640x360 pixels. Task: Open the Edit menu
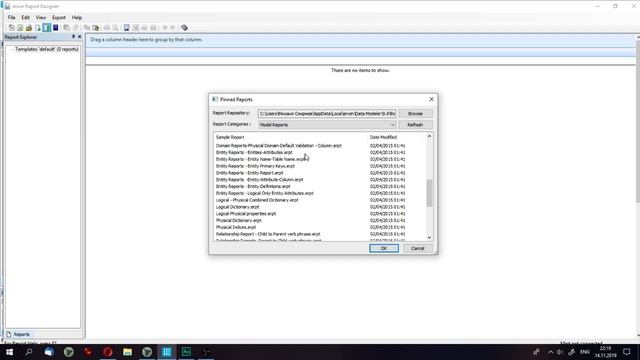[x=25, y=18]
